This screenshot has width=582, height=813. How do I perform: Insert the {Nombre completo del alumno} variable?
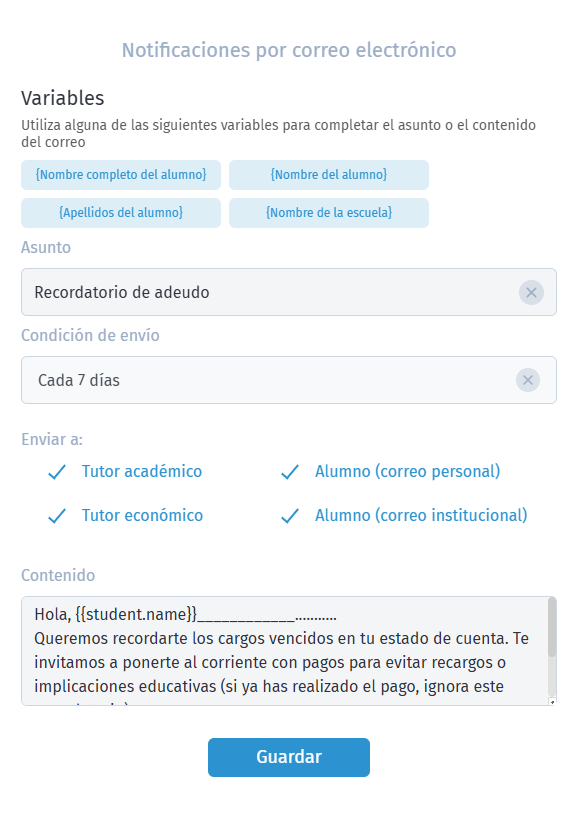[x=121, y=175]
